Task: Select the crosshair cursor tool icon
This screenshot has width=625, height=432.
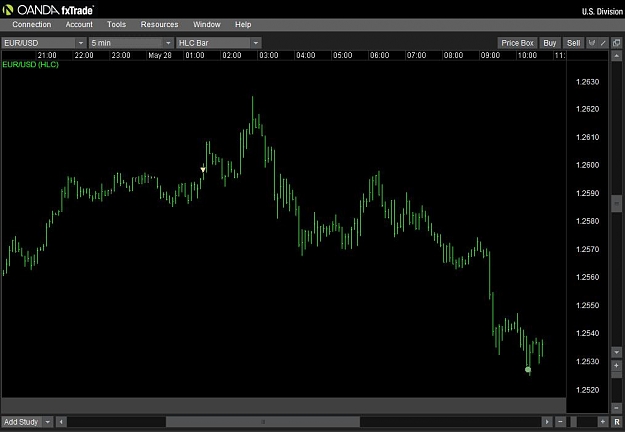Action: point(592,43)
